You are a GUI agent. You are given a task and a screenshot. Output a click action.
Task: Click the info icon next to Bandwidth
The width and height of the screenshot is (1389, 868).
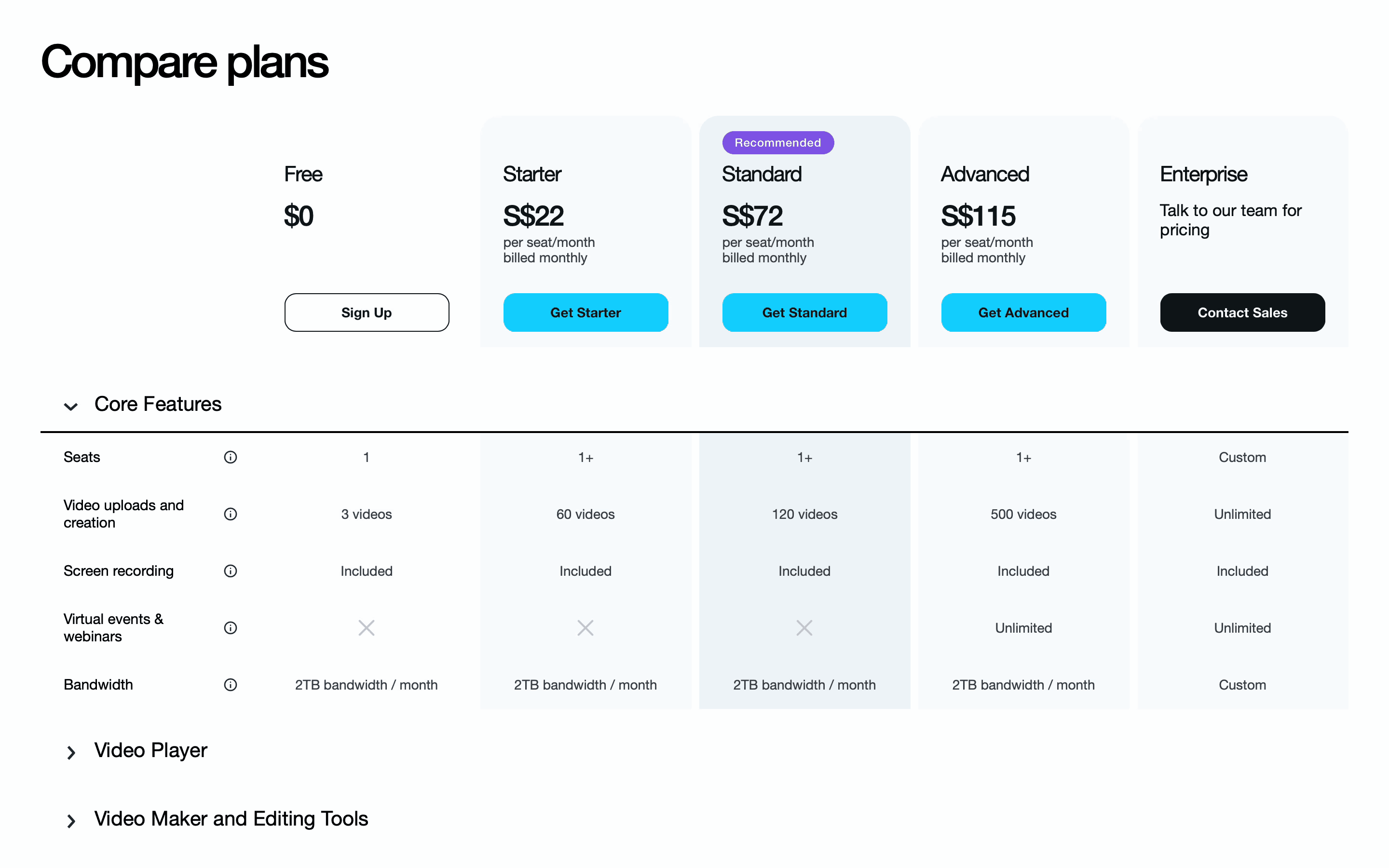pyautogui.click(x=230, y=684)
